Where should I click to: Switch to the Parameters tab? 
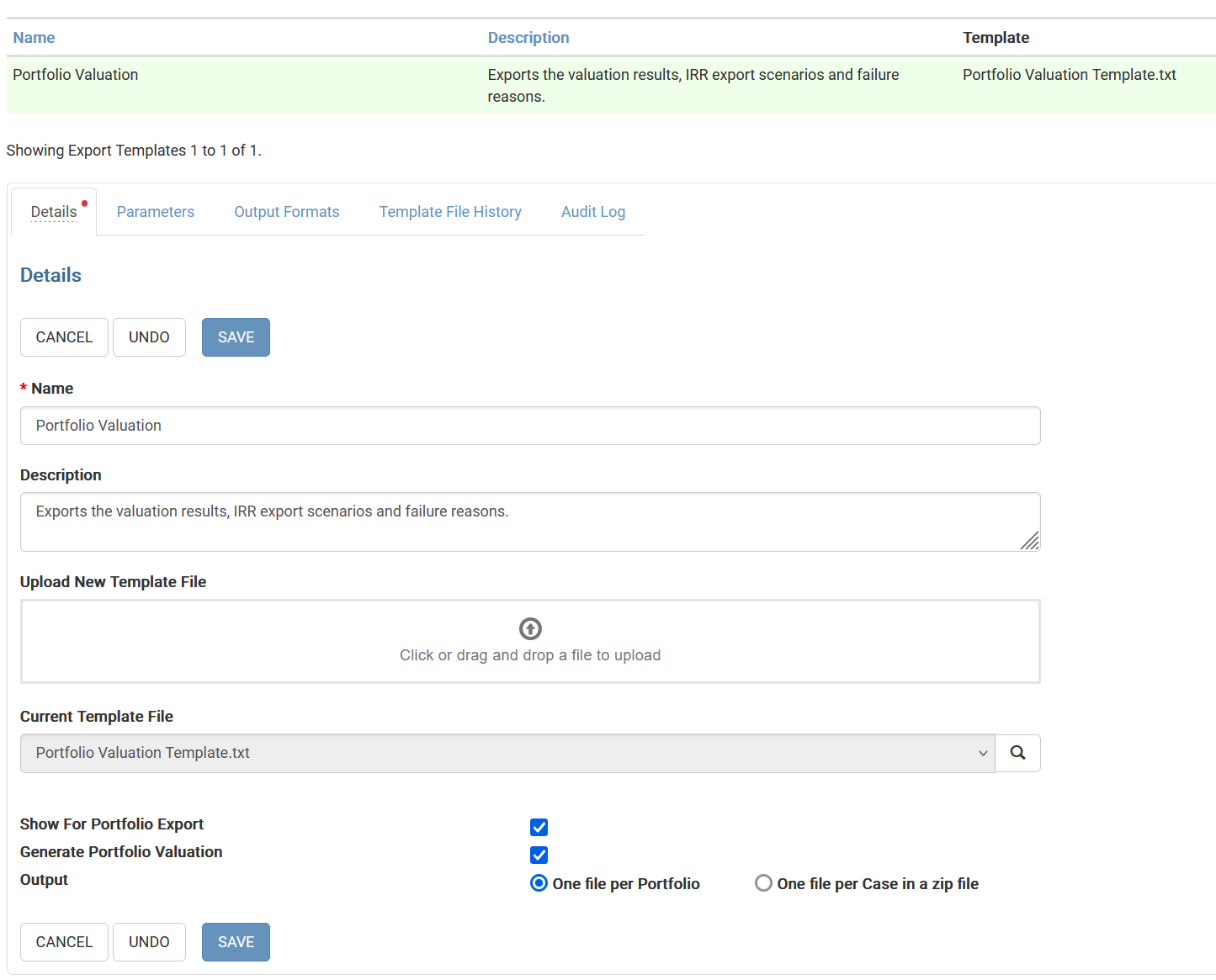(x=155, y=212)
